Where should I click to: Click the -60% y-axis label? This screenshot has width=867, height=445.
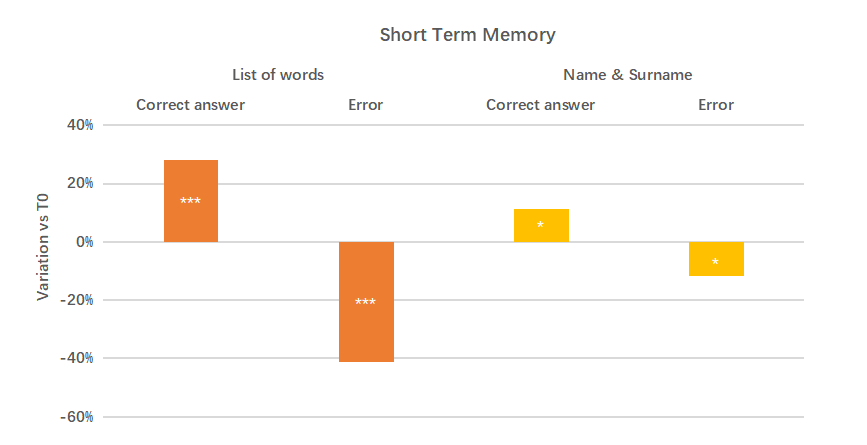click(78, 417)
